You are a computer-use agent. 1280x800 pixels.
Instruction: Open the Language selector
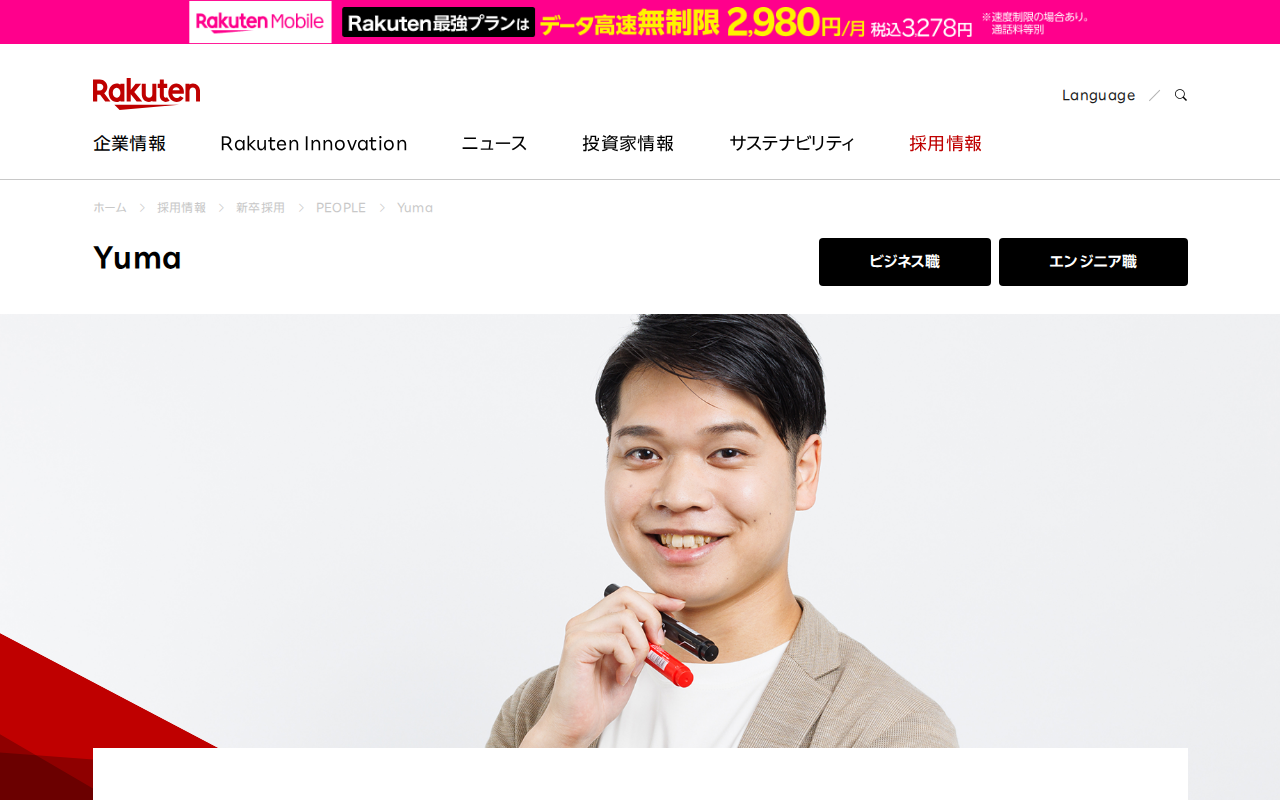click(x=1098, y=95)
